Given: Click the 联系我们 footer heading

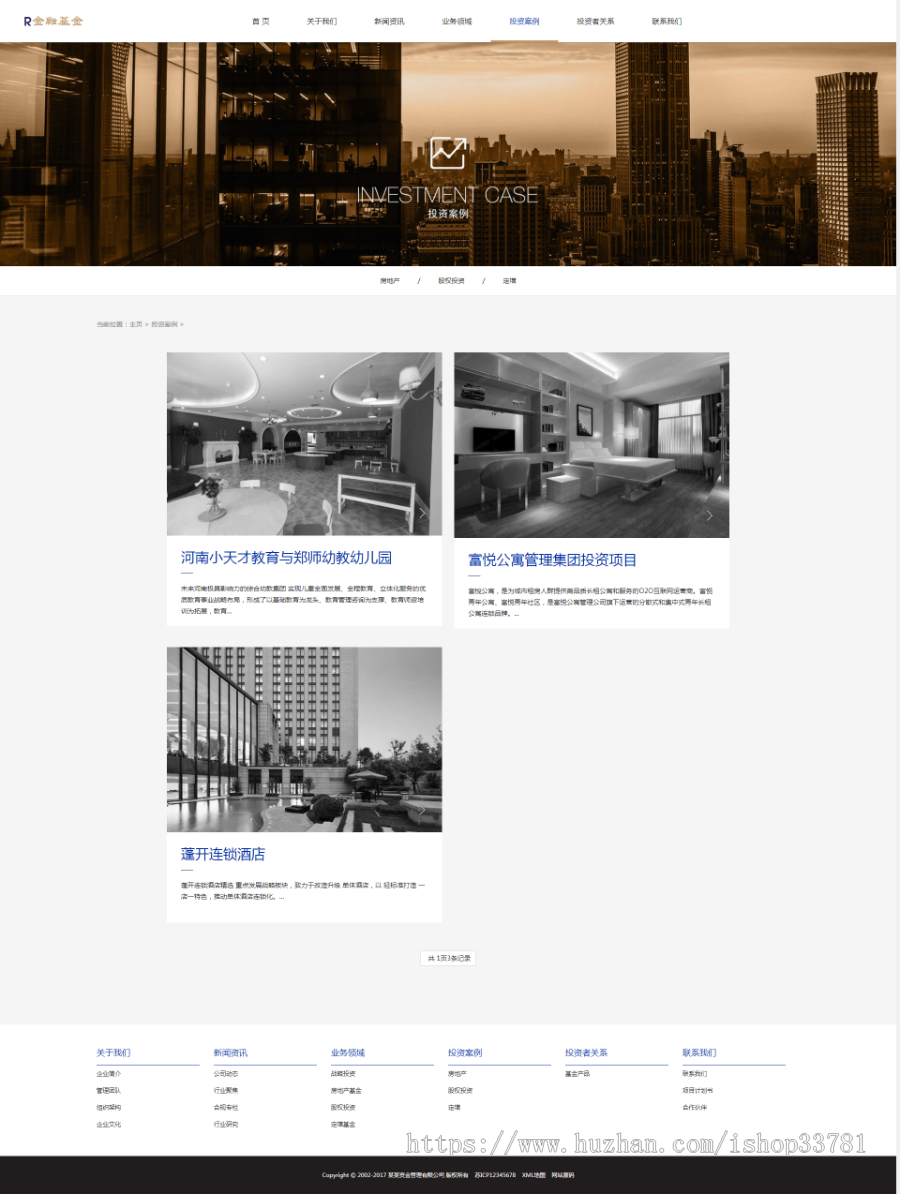Looking at the screenshot, I should pos(700,1053).
